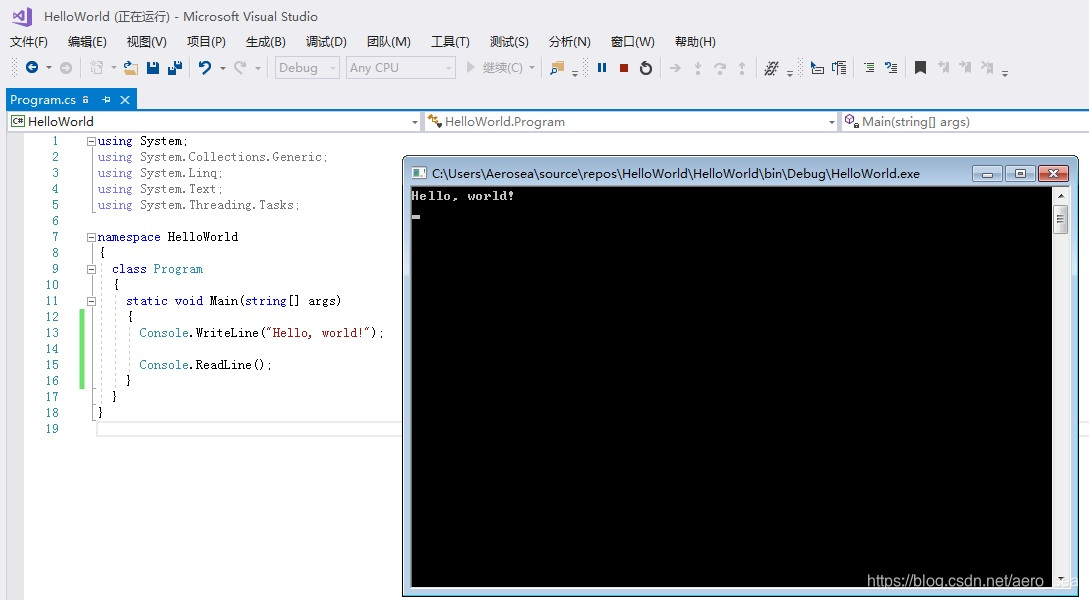The image size is (1089, 600).
Task: Click the Comment Selection icon
Action: click(x=869, y=67)
